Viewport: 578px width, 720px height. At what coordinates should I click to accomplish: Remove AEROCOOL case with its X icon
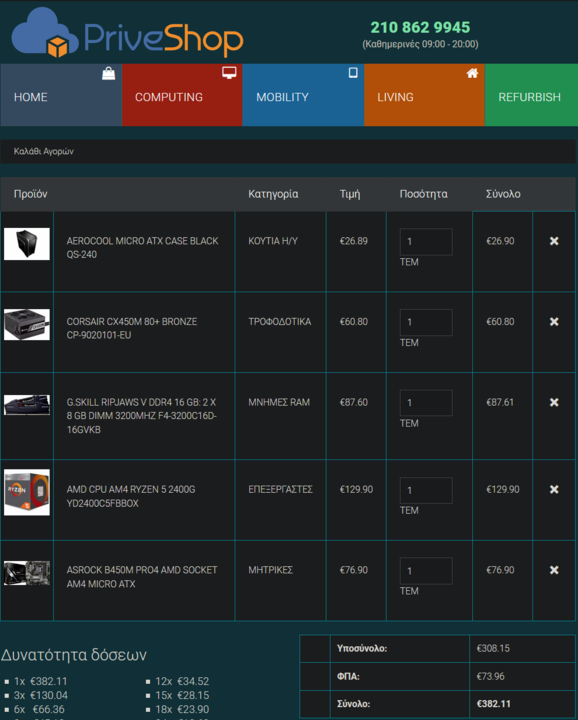(554, 241)
